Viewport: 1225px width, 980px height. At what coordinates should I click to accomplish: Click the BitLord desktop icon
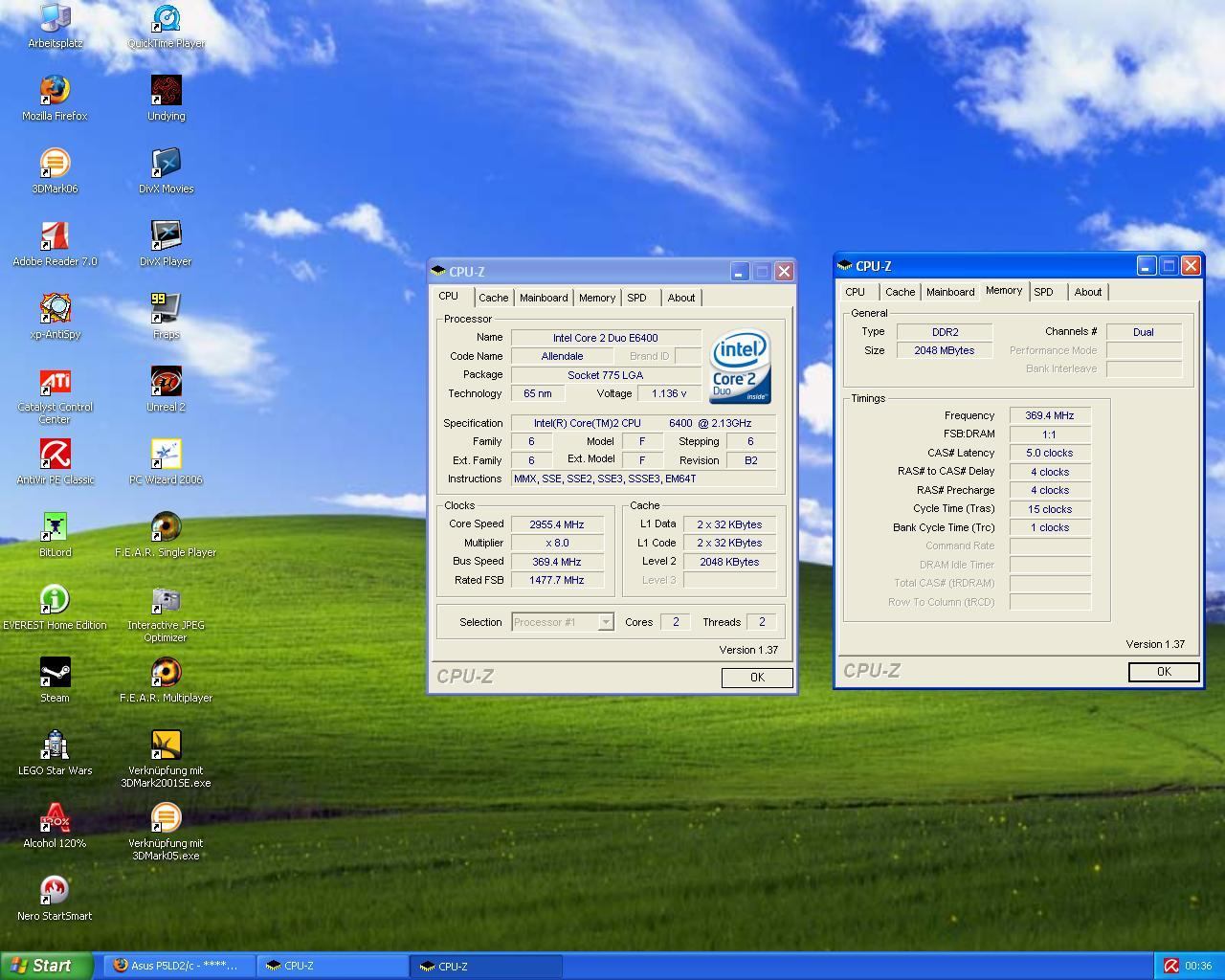(55, 527)
